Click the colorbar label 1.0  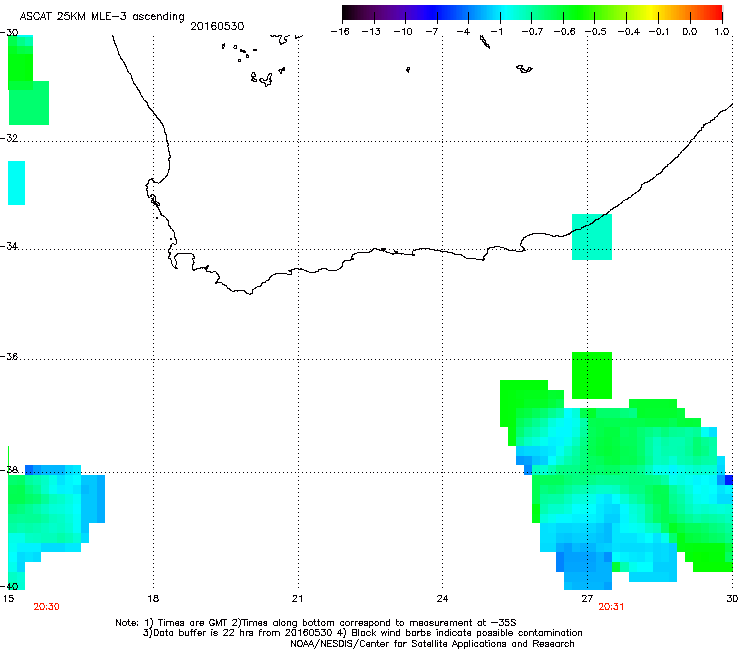(722, 32)
